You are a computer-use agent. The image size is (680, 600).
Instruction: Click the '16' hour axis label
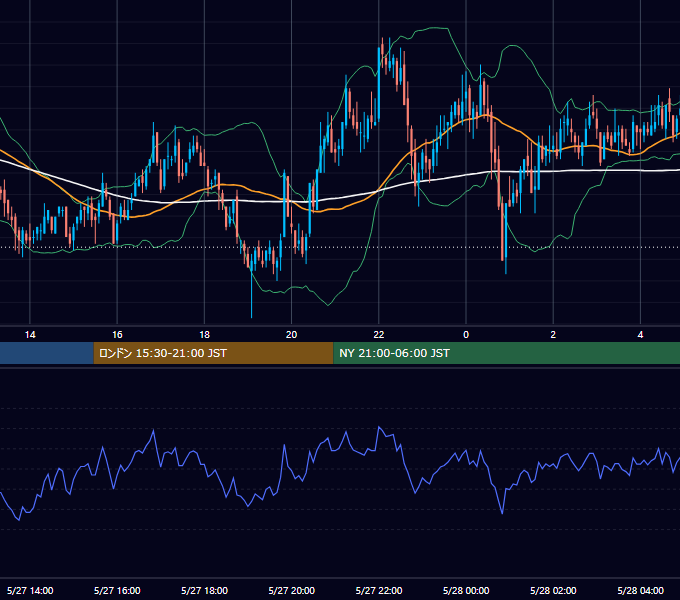coord(117,335)
